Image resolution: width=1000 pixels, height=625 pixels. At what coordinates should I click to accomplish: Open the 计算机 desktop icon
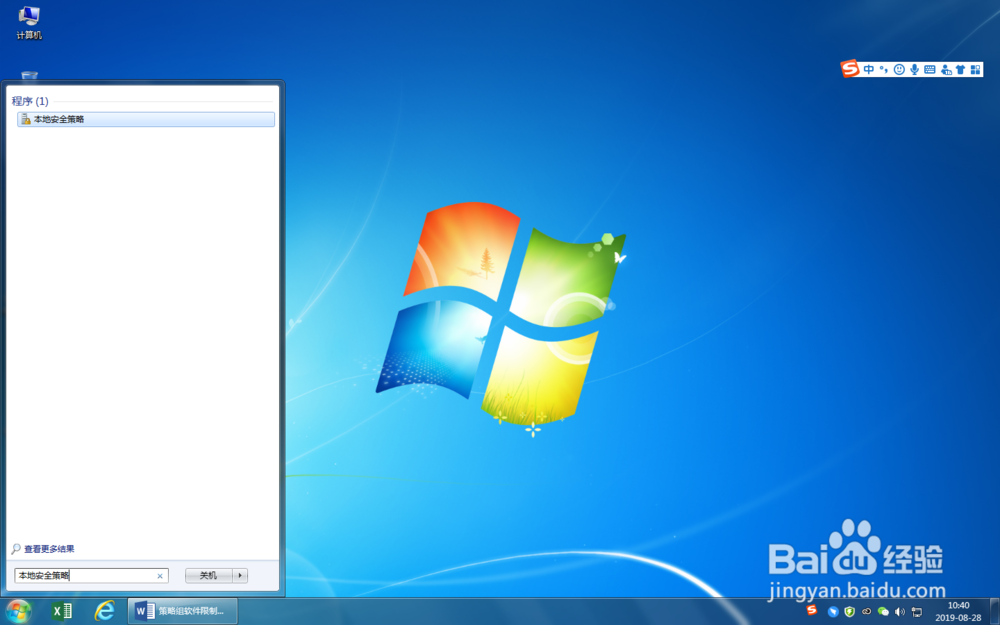click(x=29, y=23)
